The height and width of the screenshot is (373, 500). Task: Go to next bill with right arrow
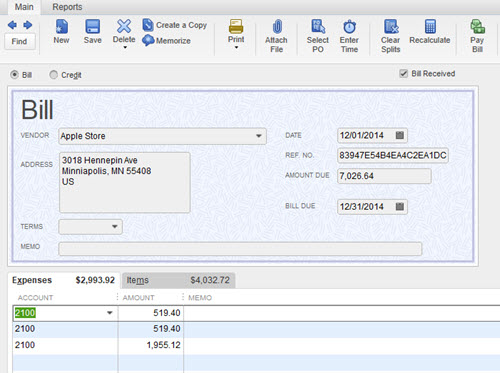click(x=28, y=25)
